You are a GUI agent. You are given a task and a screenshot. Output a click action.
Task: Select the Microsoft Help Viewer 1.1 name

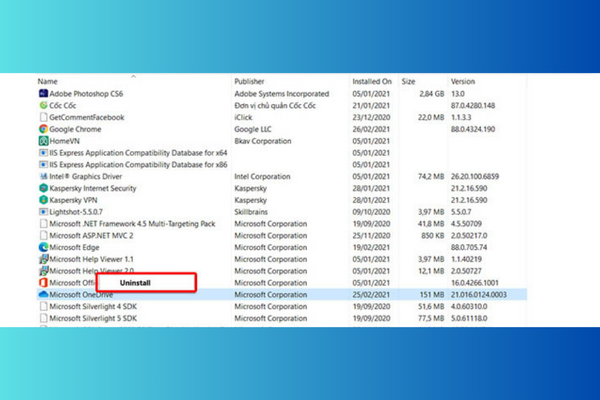(x=91, y=259)
